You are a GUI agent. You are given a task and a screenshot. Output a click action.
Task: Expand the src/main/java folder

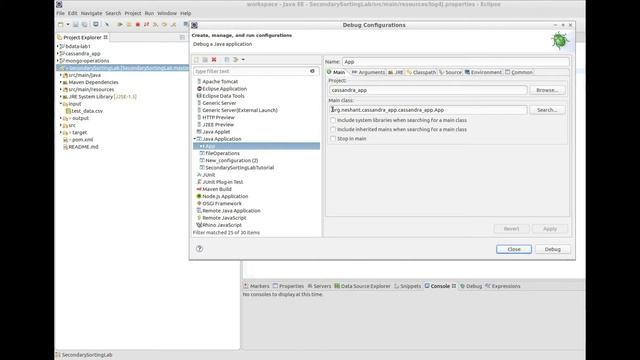coord(61,75)
